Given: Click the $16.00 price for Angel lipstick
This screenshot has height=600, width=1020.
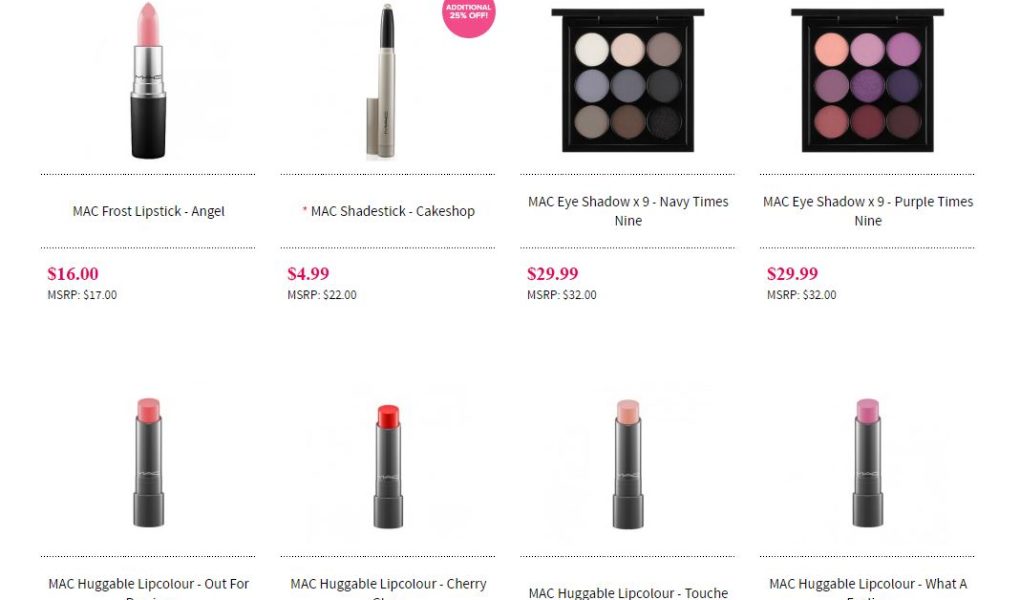Looking at the screenshot, I should tap(73, 273).
